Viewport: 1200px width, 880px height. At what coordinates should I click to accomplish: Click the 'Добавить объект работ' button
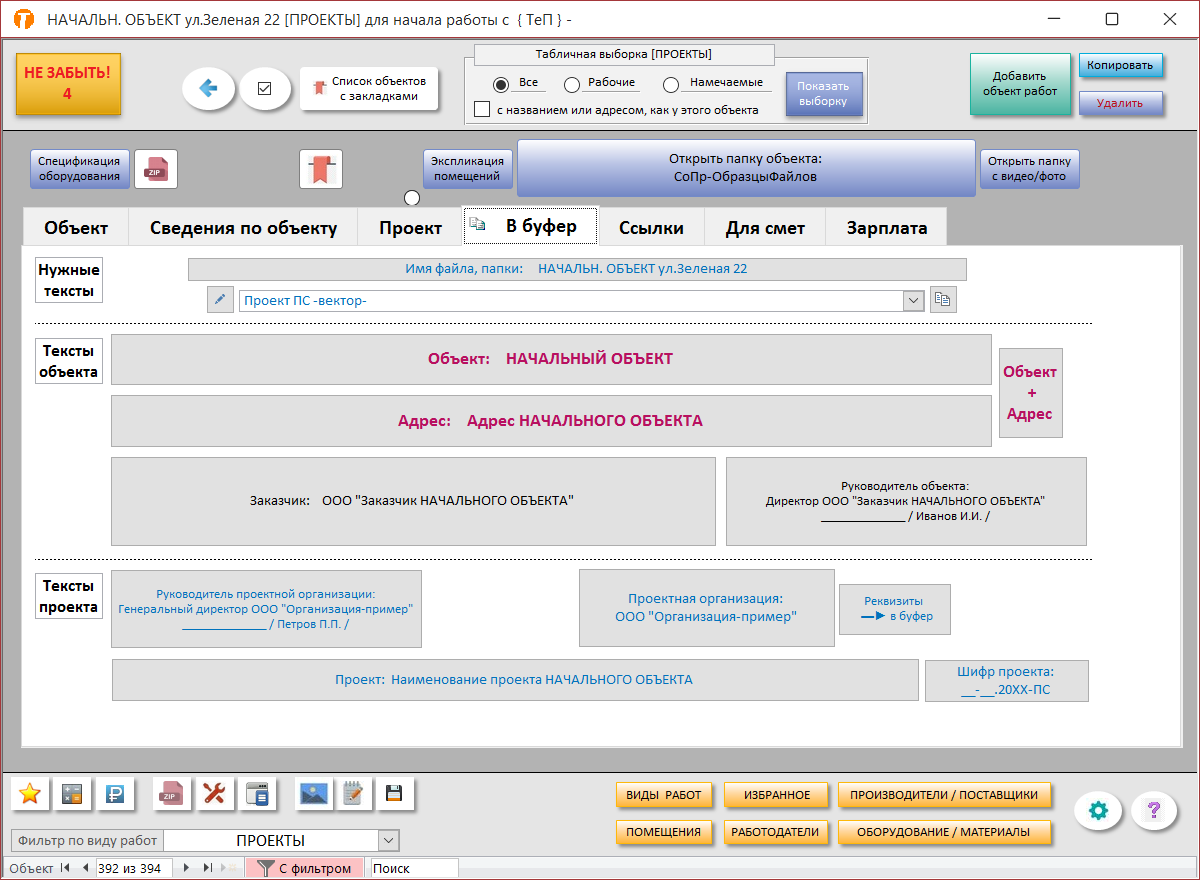click(x=1019, y=84)
